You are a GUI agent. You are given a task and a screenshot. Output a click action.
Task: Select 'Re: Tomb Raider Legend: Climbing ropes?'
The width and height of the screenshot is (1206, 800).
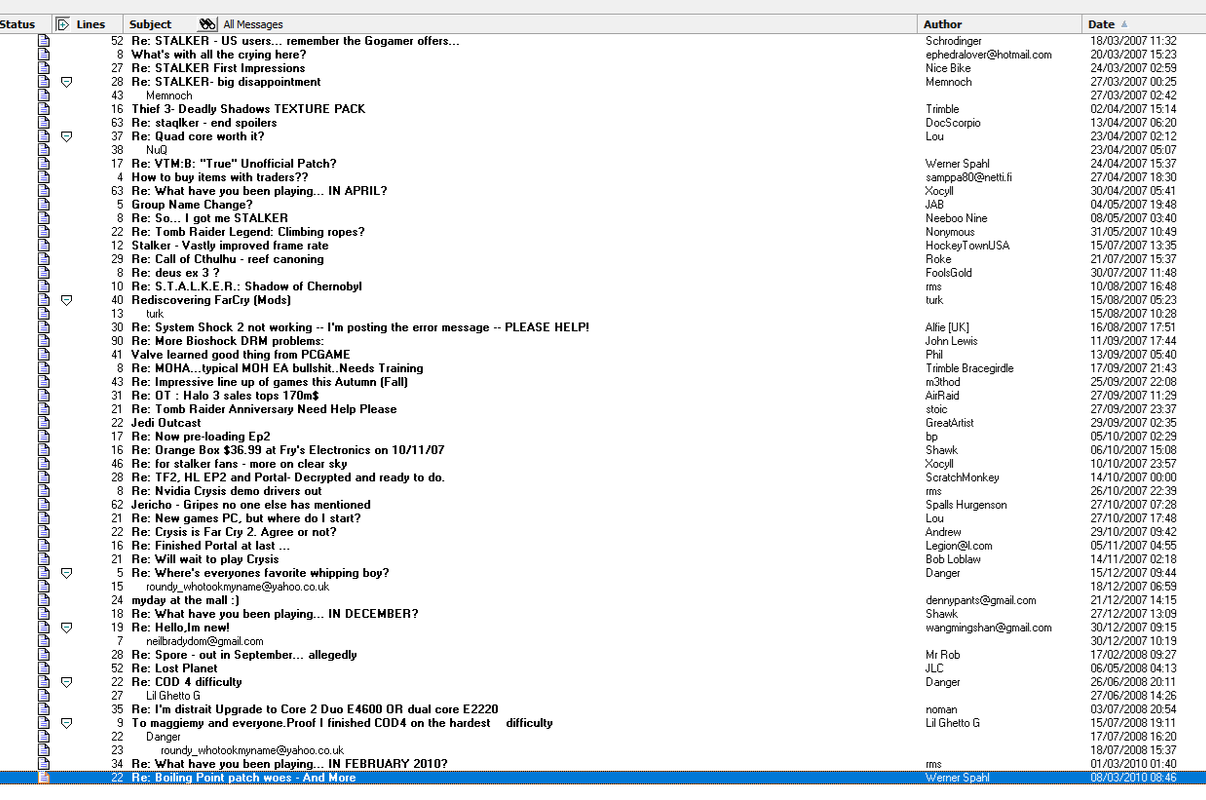248,232
